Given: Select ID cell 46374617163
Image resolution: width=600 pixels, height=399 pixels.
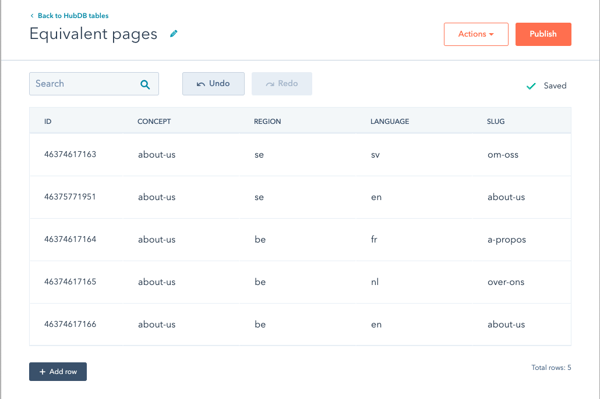Looking at the screenshot, I should (x=70, y=154).
